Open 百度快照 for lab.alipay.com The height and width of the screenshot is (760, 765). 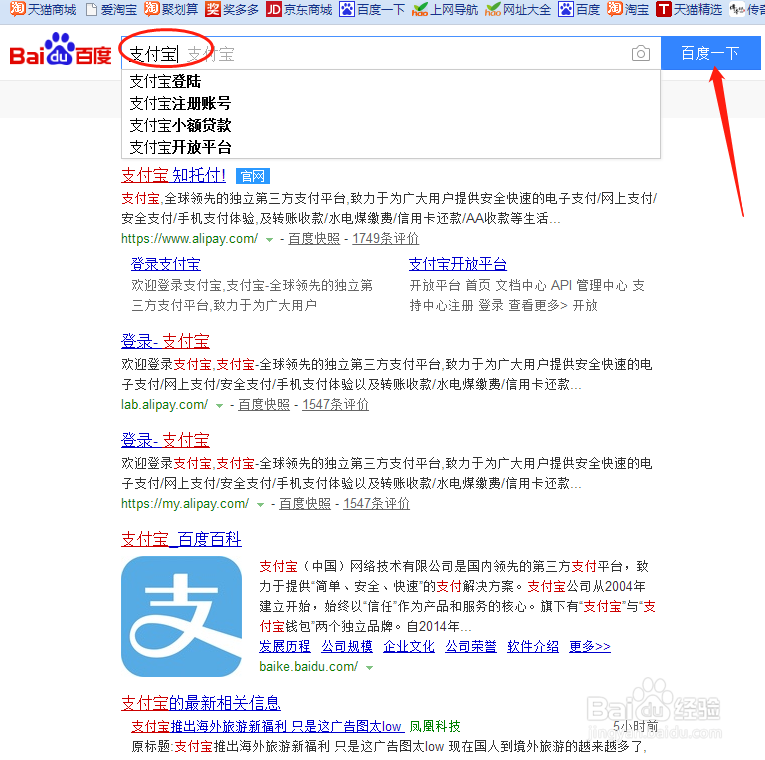[x=264, y=404]
